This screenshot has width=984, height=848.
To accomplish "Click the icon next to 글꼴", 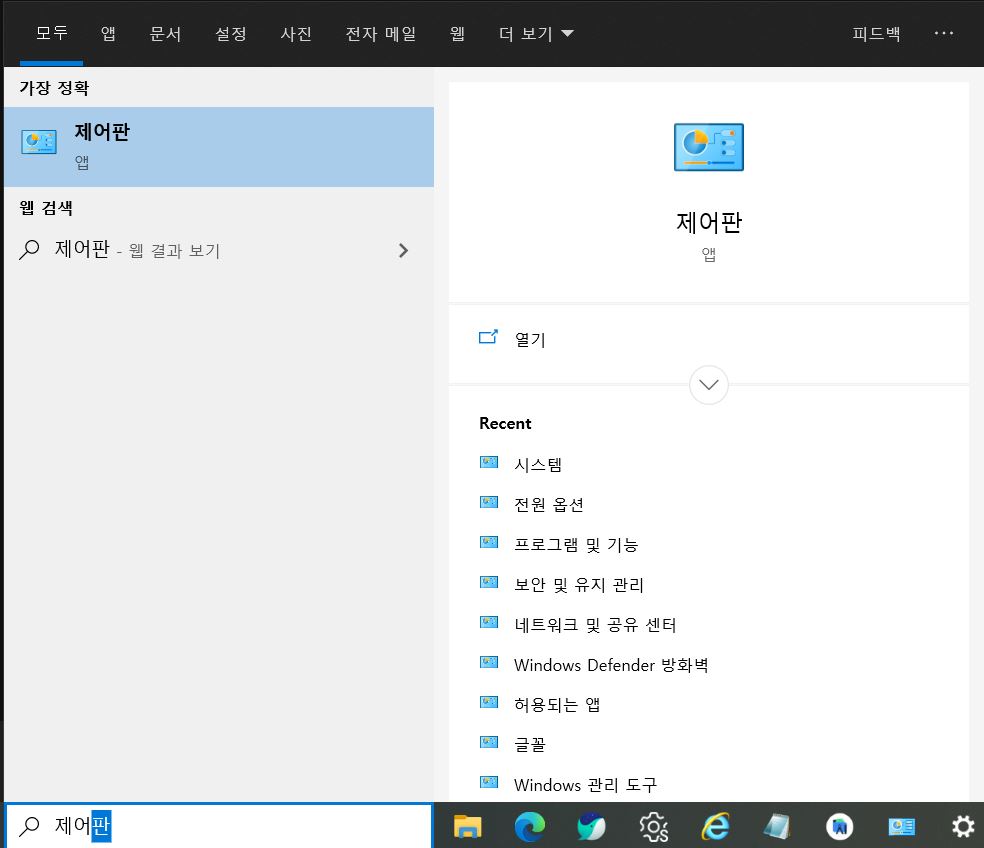I will point(489,742).
